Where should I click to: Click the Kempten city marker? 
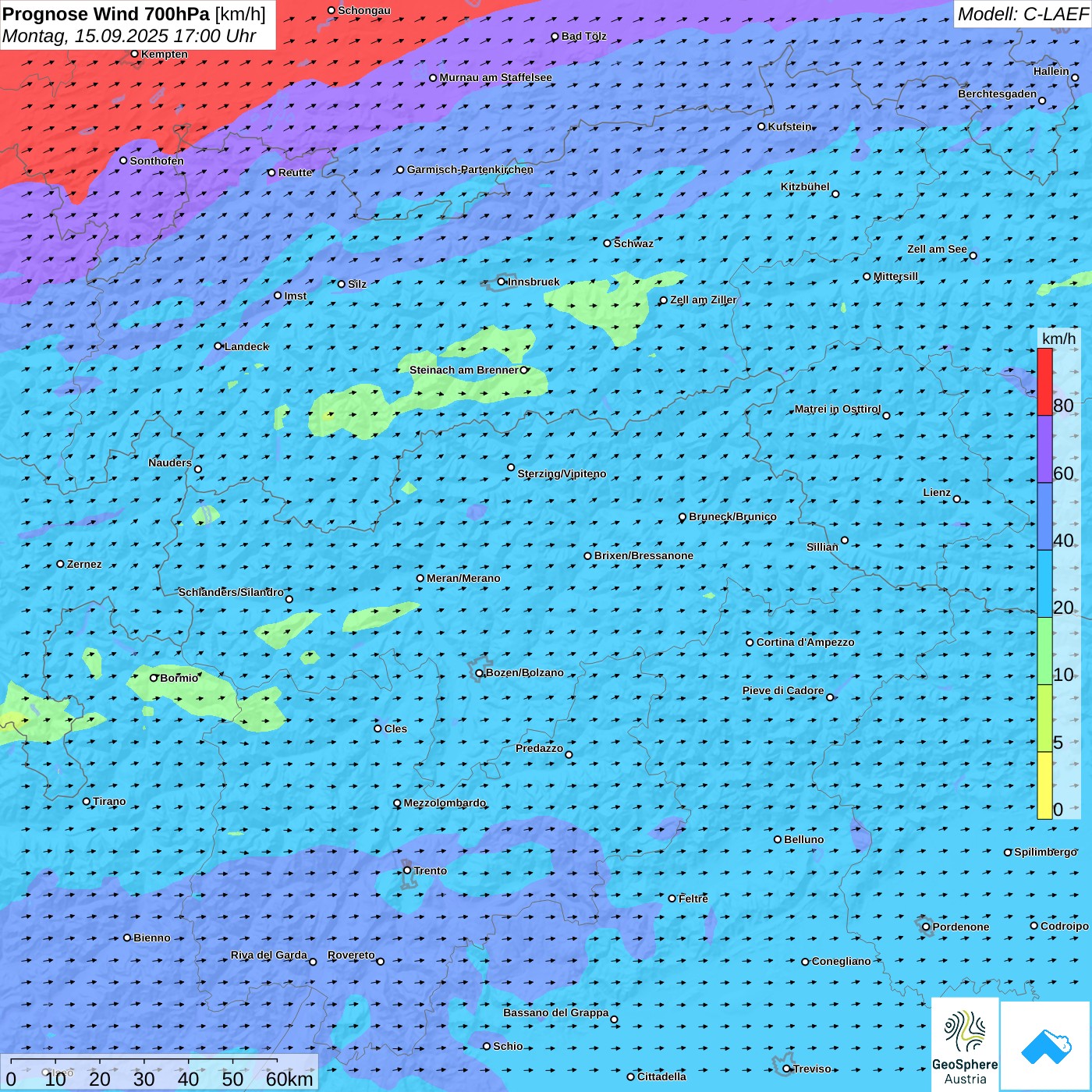[135, 54]
